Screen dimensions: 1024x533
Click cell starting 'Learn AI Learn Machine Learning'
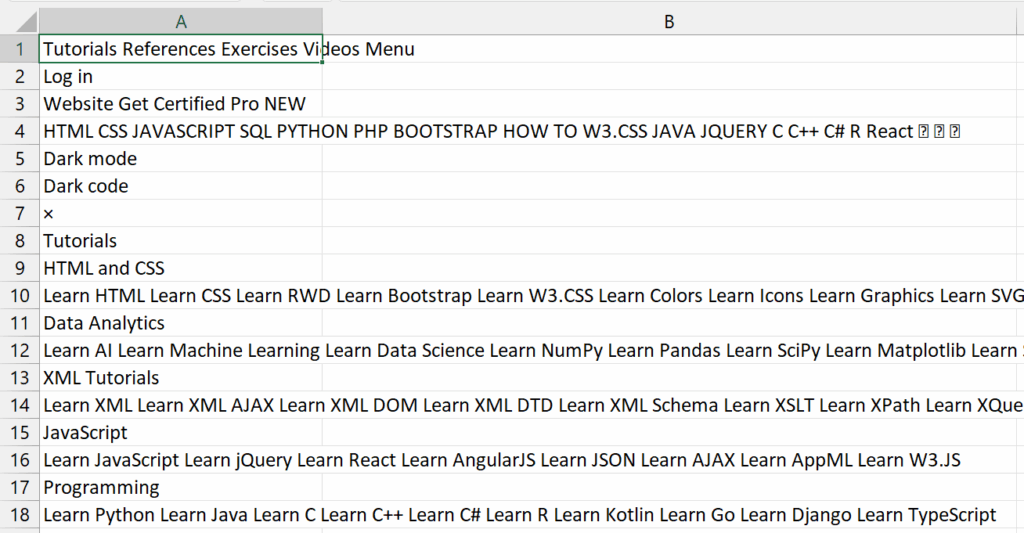pyautogui.click(x=181, y=351)
